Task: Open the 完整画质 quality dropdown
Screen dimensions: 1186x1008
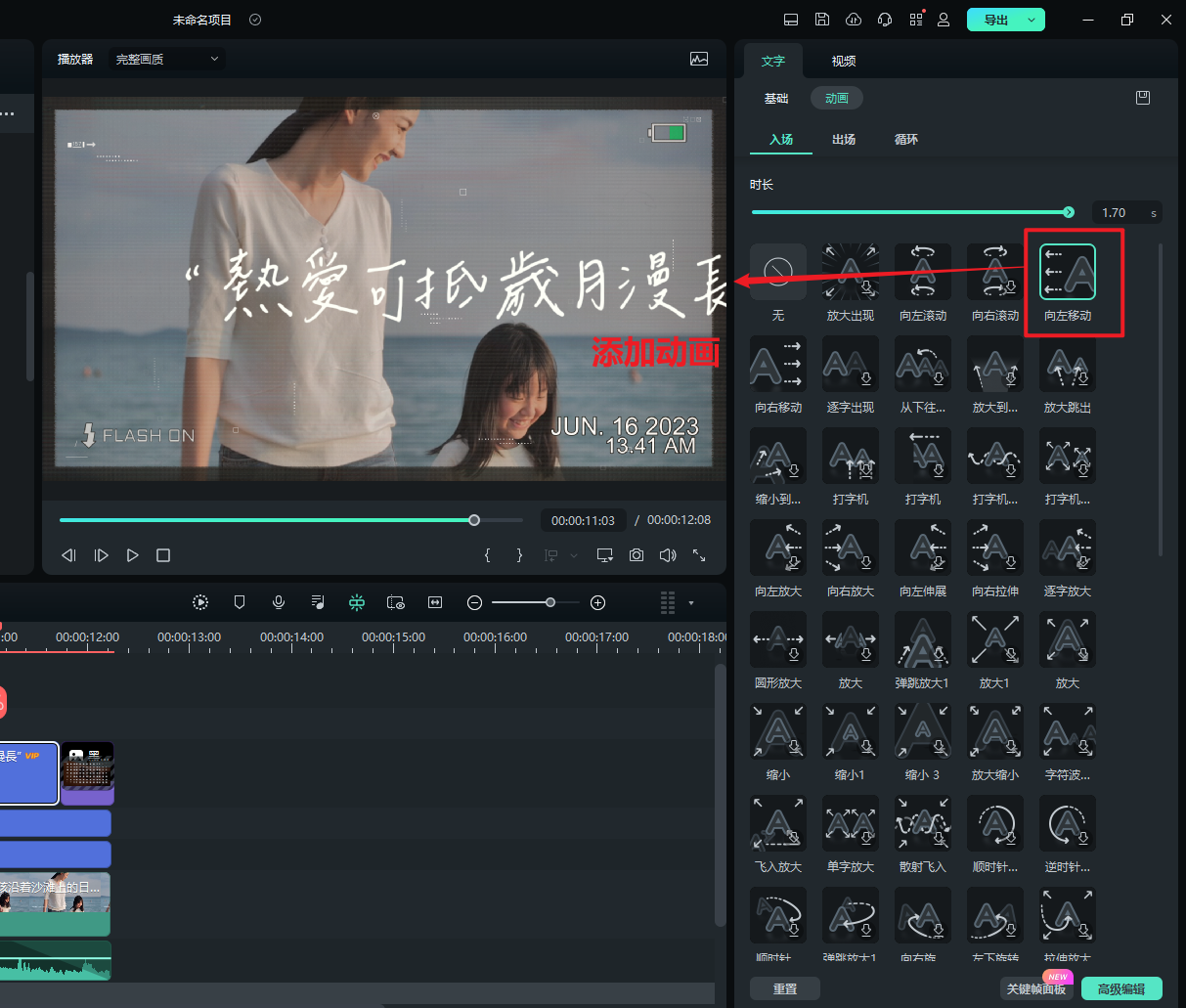Action: coord(167,60)
